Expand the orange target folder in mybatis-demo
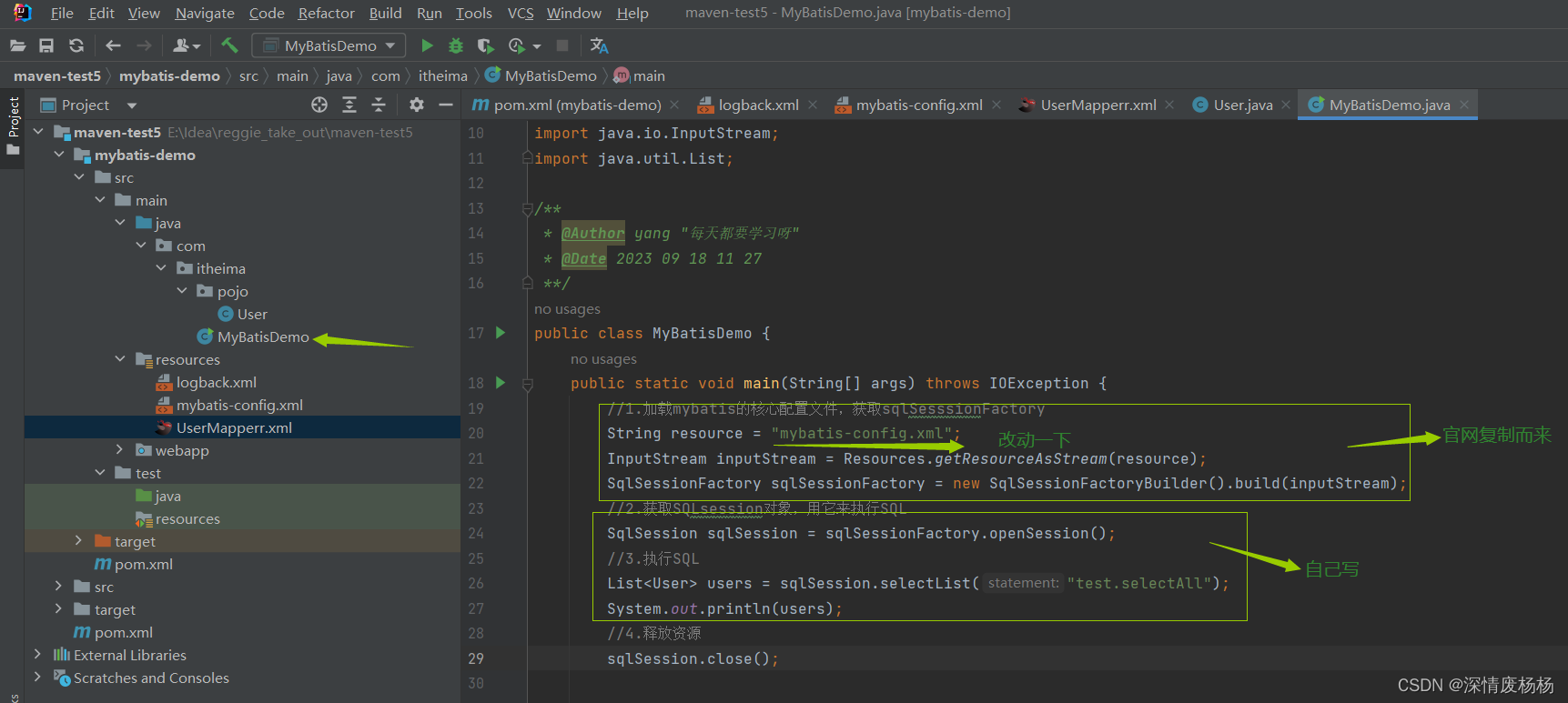Viewport: 1568px width, 703px height. pos(79,541)
